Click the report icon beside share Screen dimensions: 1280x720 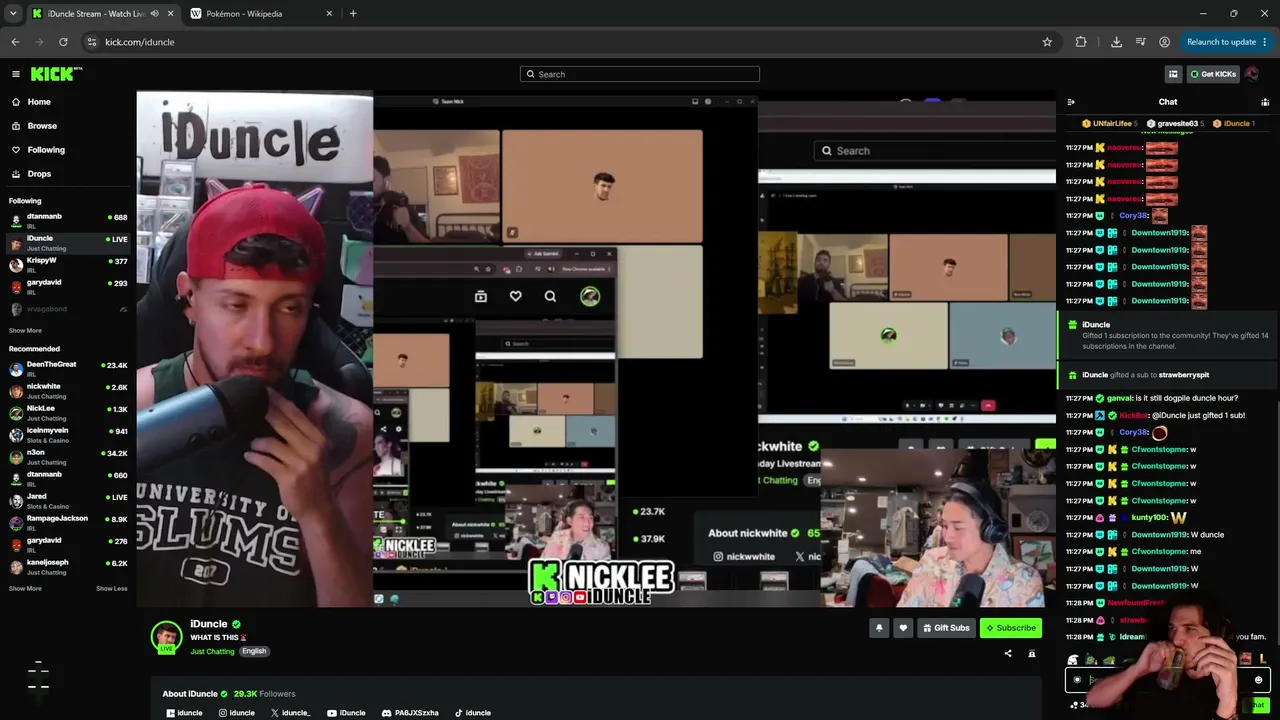[1032, 654]
